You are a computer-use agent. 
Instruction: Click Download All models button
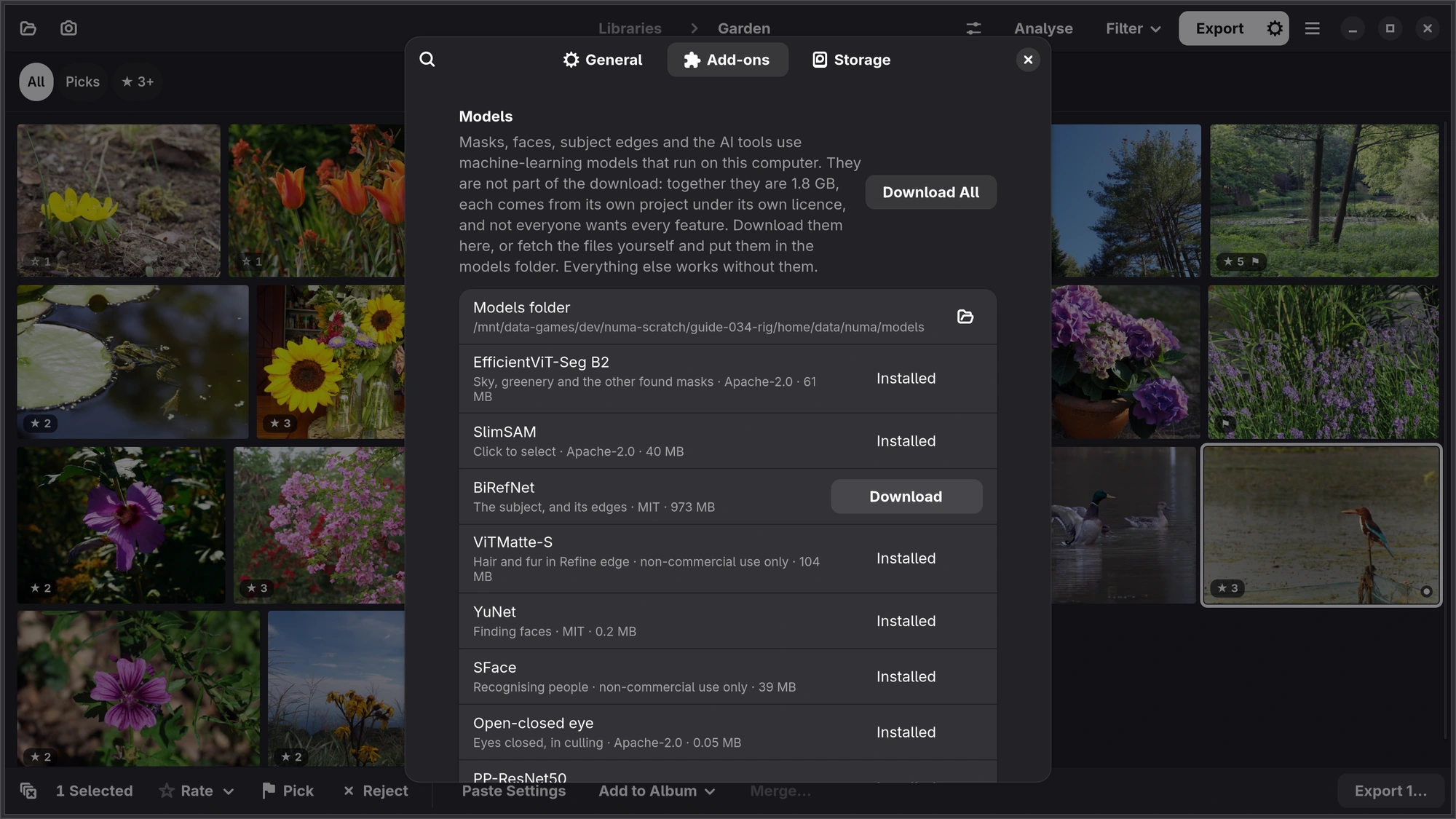click(930, 192)
